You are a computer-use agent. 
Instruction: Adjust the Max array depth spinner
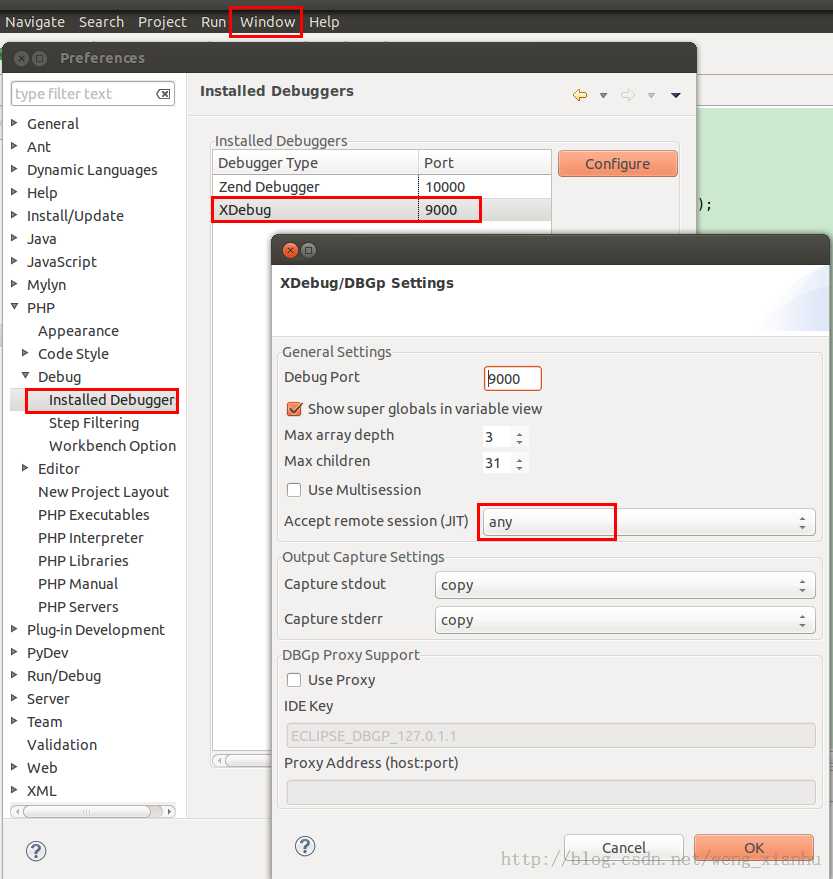[x=519, y=437]
